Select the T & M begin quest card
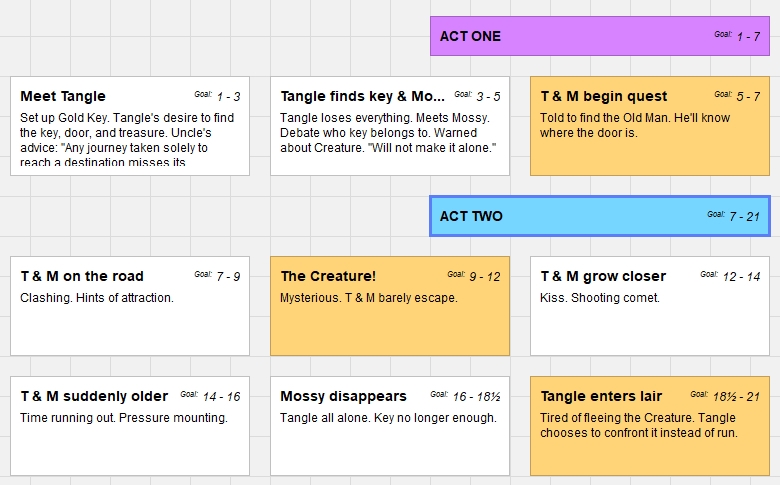The image size is (780, 485). click(x=650, y=126)
